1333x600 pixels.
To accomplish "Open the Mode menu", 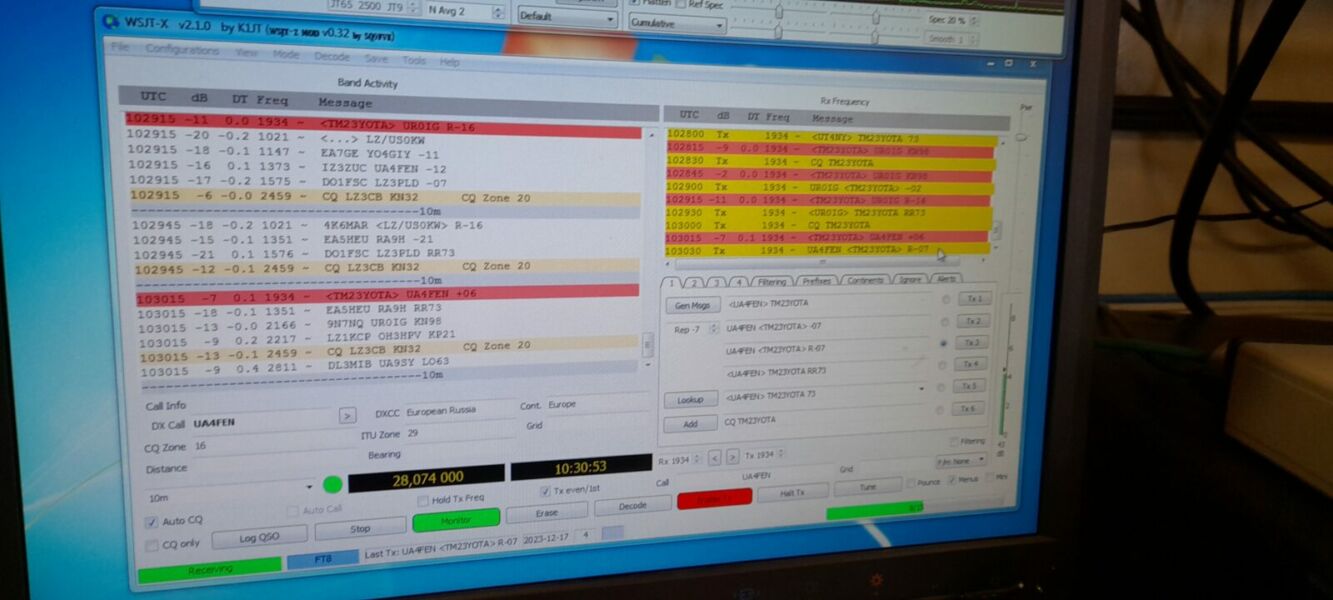I will tap(286, 54).
